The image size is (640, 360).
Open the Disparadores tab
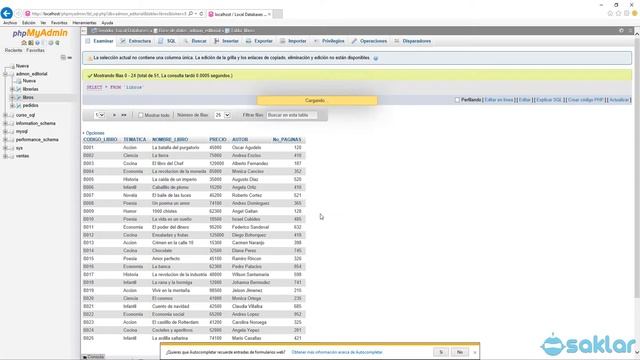[412, 41]
